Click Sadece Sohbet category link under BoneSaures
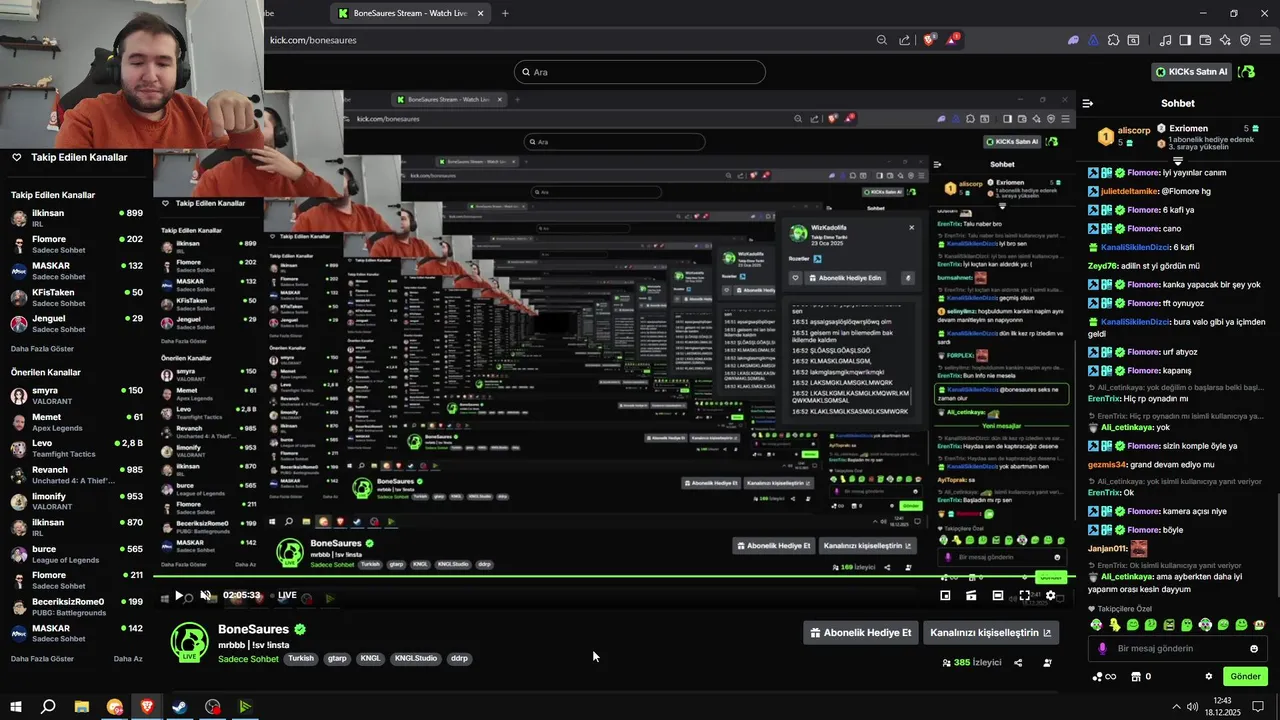 [248, 659]
